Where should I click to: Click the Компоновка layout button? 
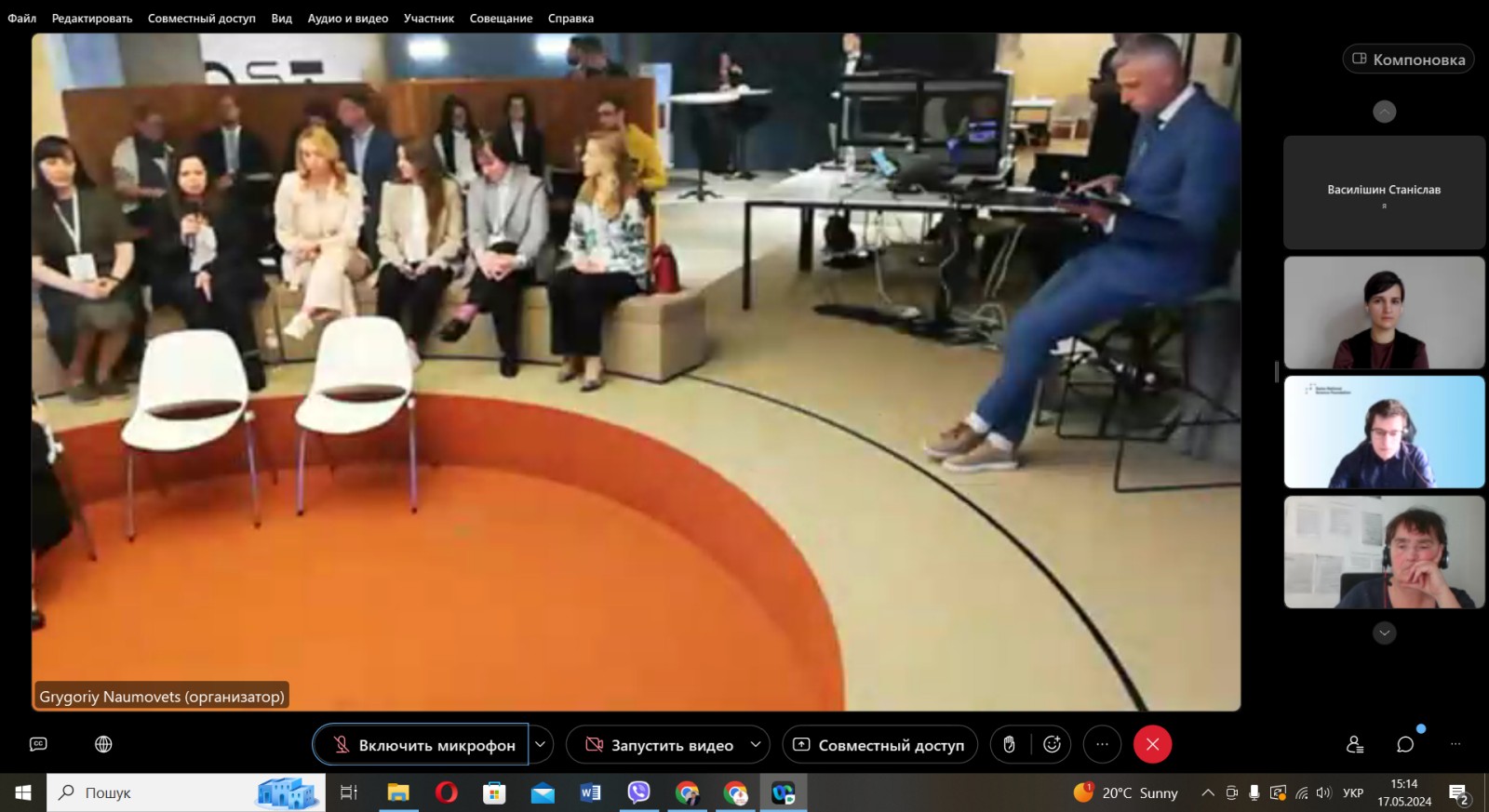1408,59
